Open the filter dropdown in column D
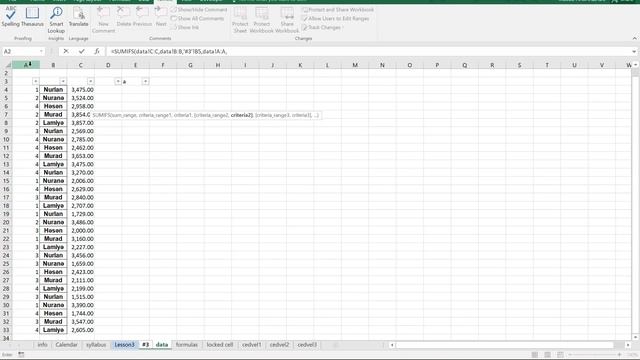640x360 pixels. [118, 81]
